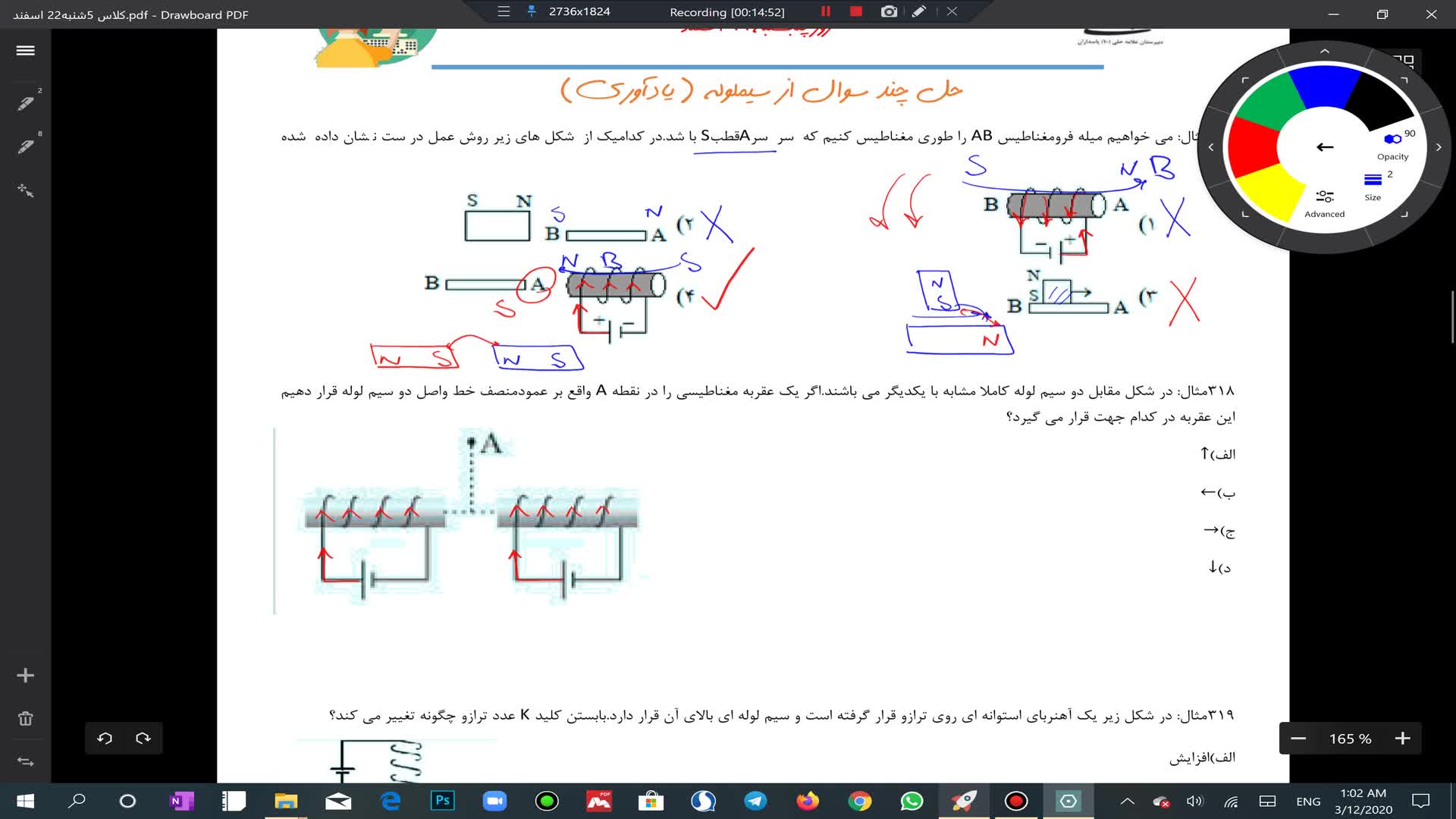Adjust the pen Opacity setting
The image size is (1456, 819).
[1393, 144]
